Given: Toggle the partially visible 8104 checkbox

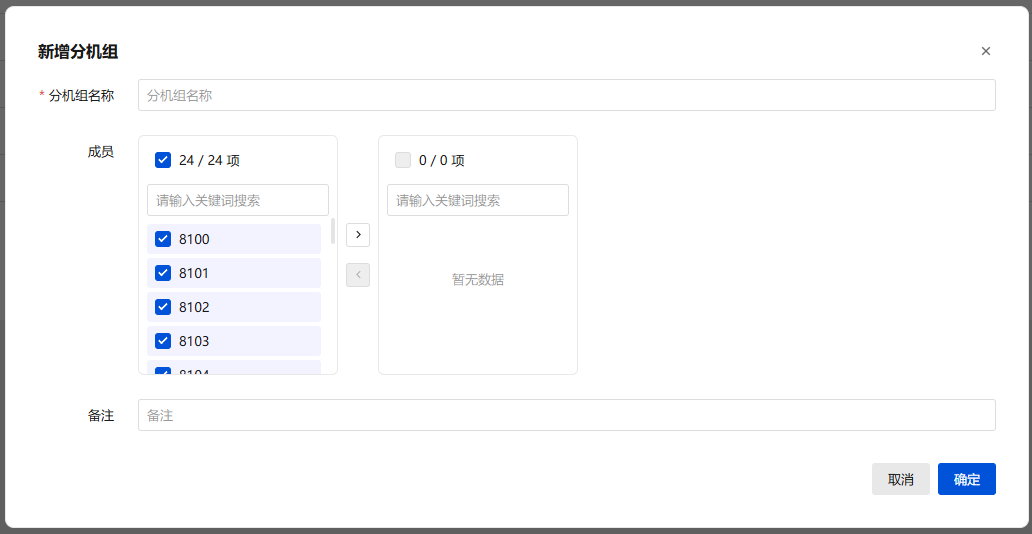Looking at the screenshot, I should pos(163,371).
